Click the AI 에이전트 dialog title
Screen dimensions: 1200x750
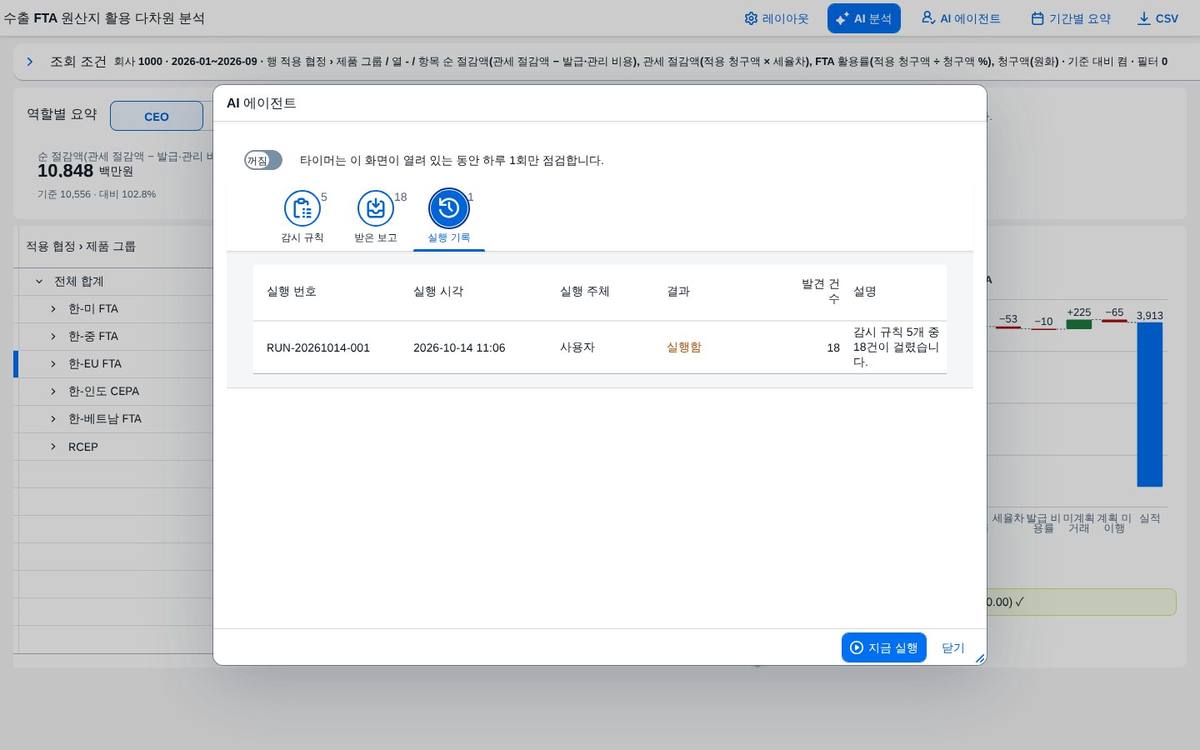(261, 103)
